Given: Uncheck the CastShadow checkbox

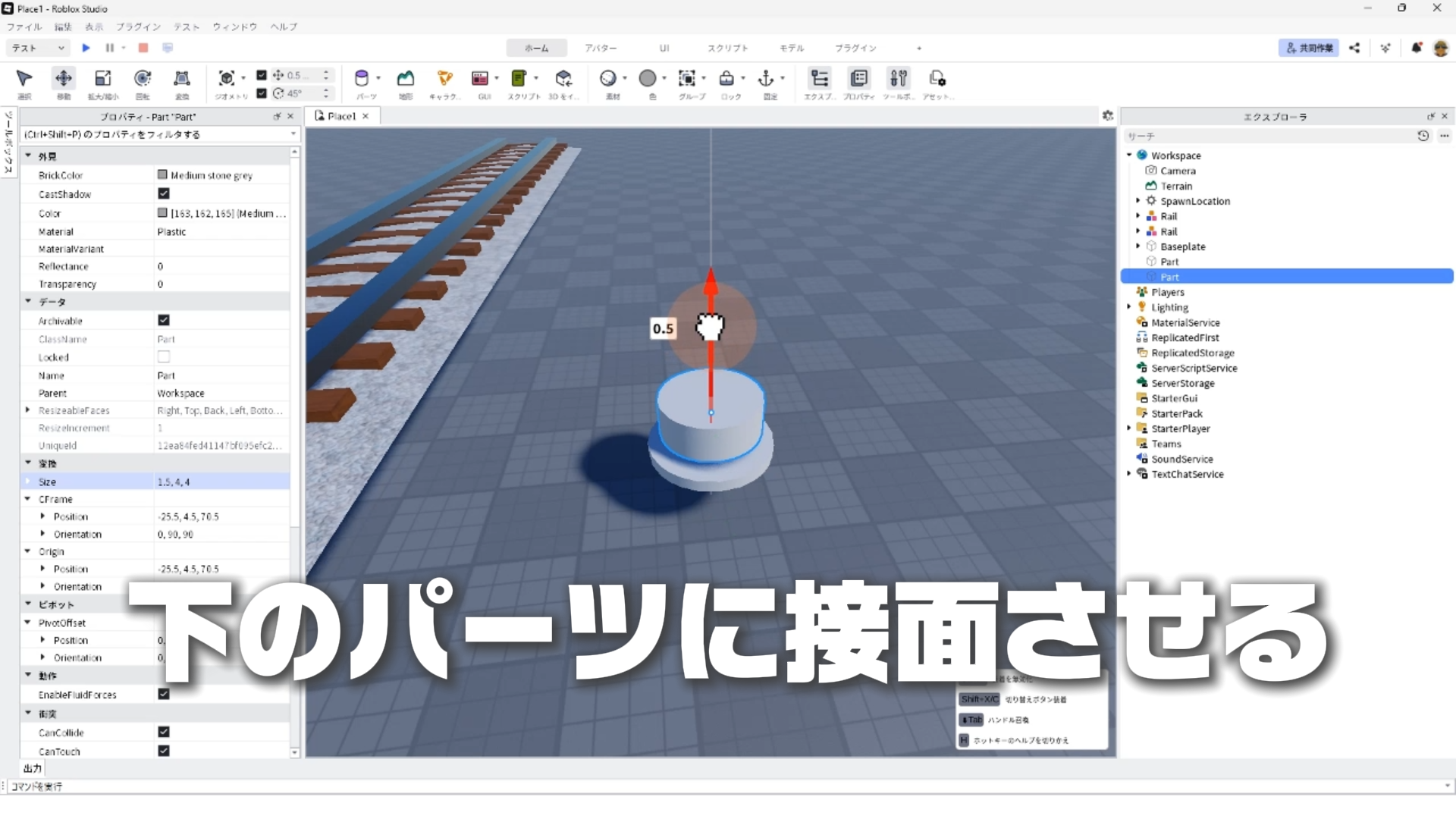Looking at the screenshot, I should 164,194.
